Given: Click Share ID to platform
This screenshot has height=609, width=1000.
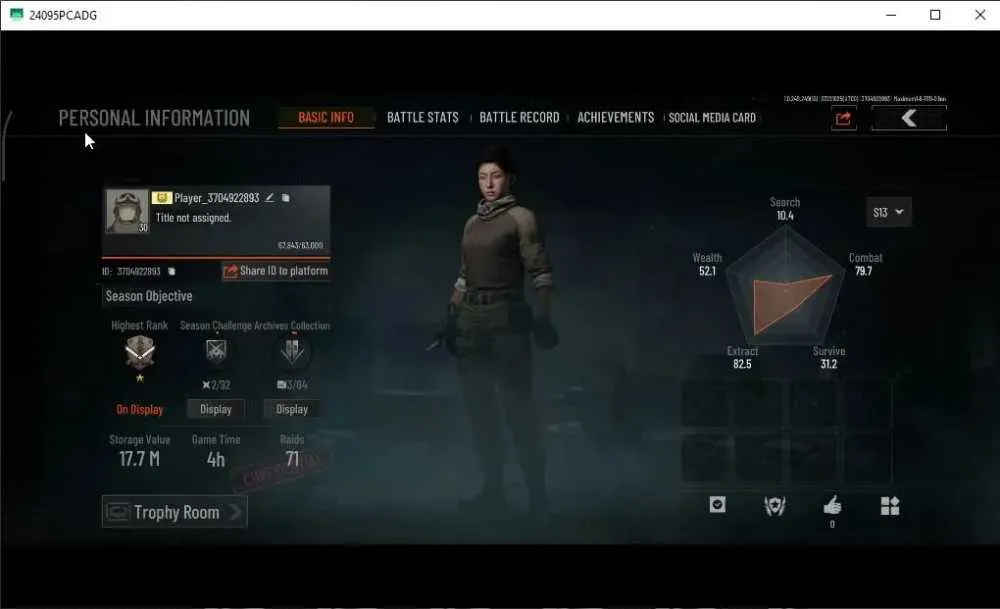Looking at the screenshot, I should click(x=276, y=271).
